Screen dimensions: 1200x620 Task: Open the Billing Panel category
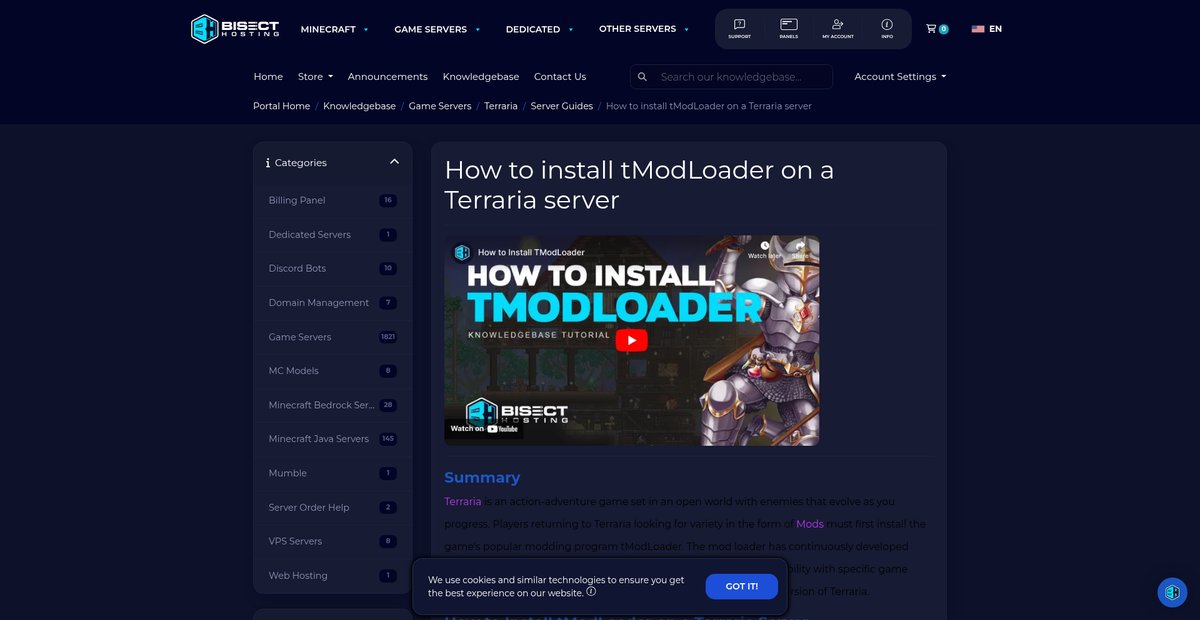(333, 200)
